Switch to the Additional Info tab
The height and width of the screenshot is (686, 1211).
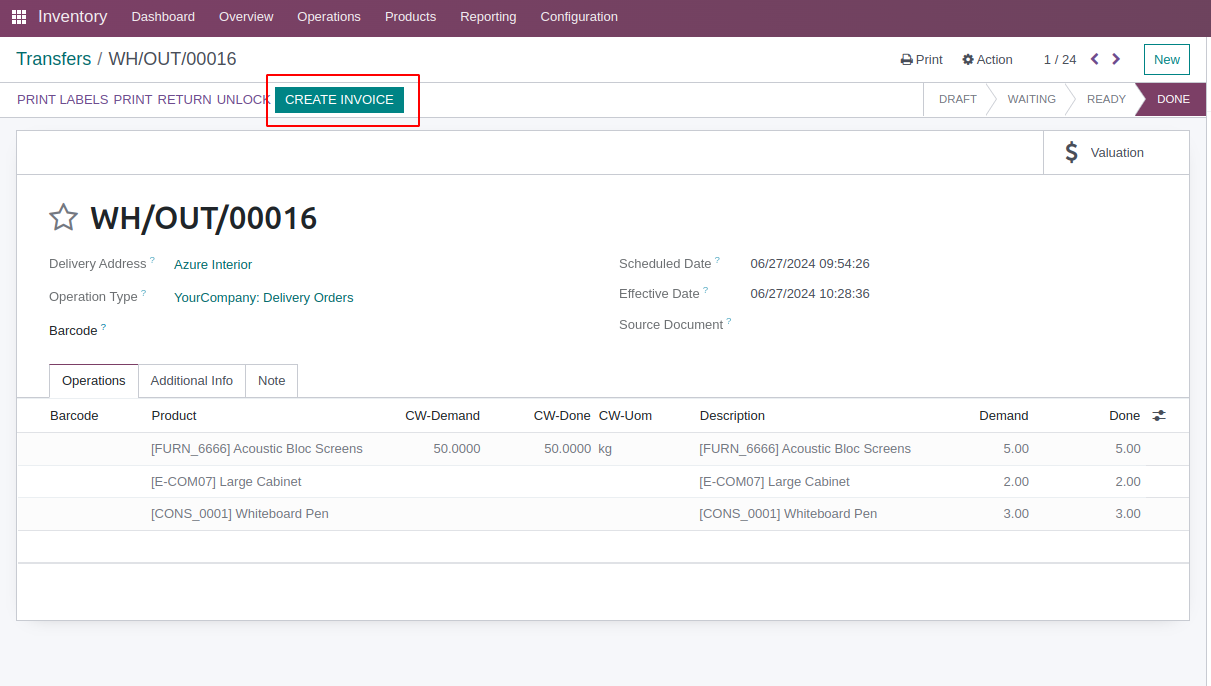click(192, 381)
